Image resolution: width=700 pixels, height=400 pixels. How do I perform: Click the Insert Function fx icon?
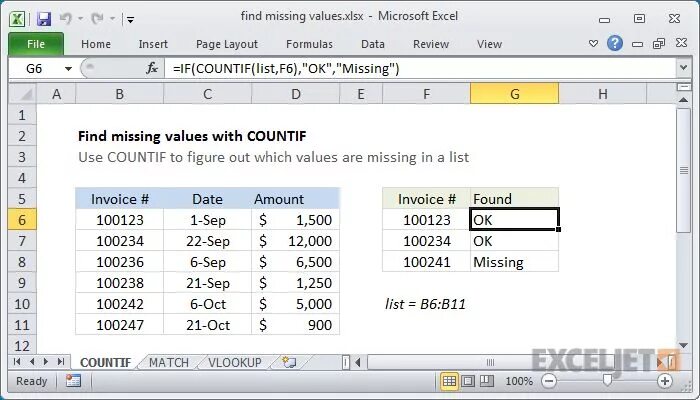152,68
